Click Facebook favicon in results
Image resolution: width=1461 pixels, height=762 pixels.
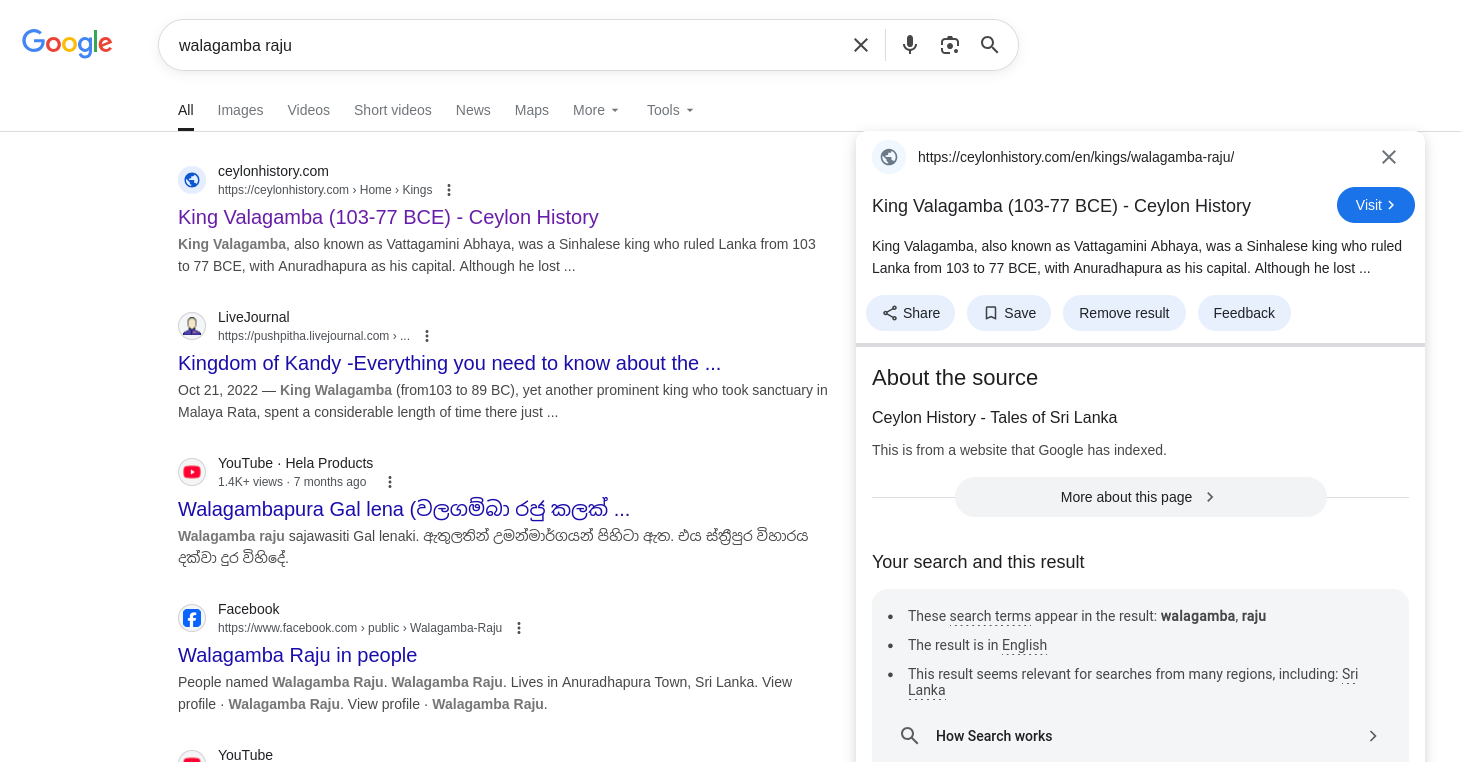[x=192, y=618]
